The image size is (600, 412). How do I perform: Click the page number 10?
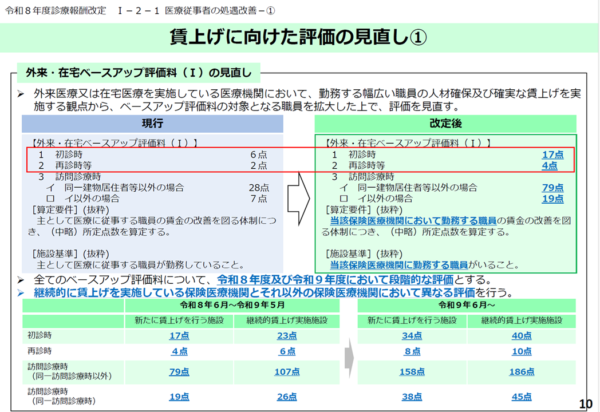coord(585,403)
